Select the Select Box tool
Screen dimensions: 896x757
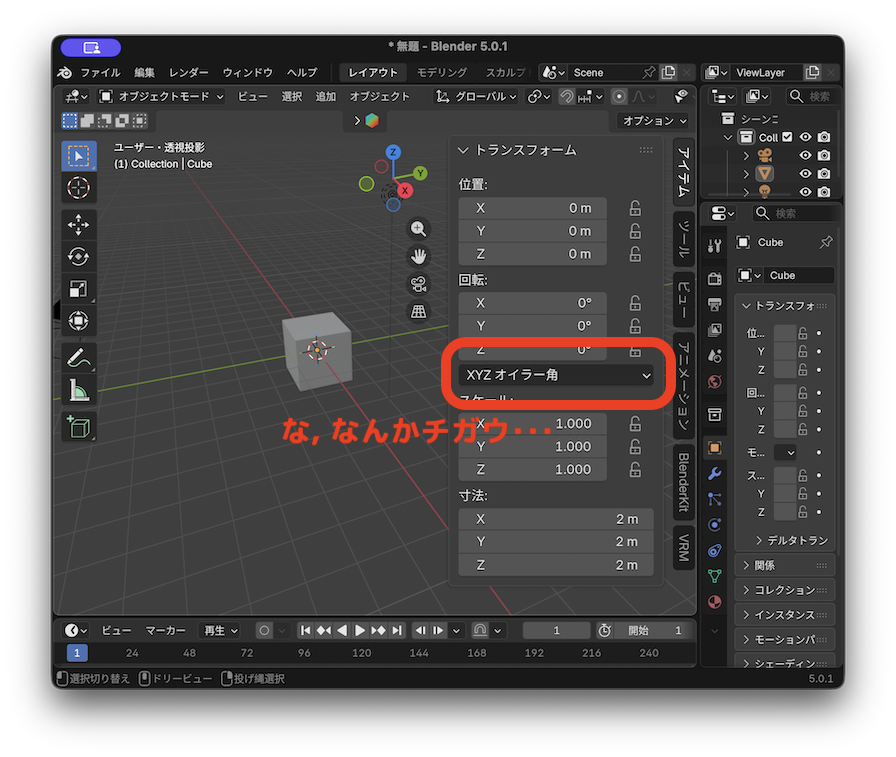pos(78,156)
